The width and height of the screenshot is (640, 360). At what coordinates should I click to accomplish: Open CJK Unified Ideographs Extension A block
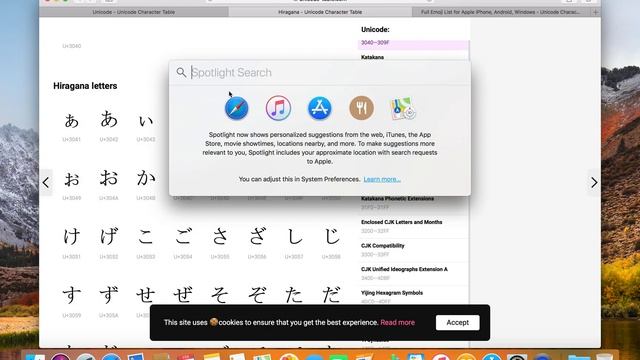click(404, 269)
